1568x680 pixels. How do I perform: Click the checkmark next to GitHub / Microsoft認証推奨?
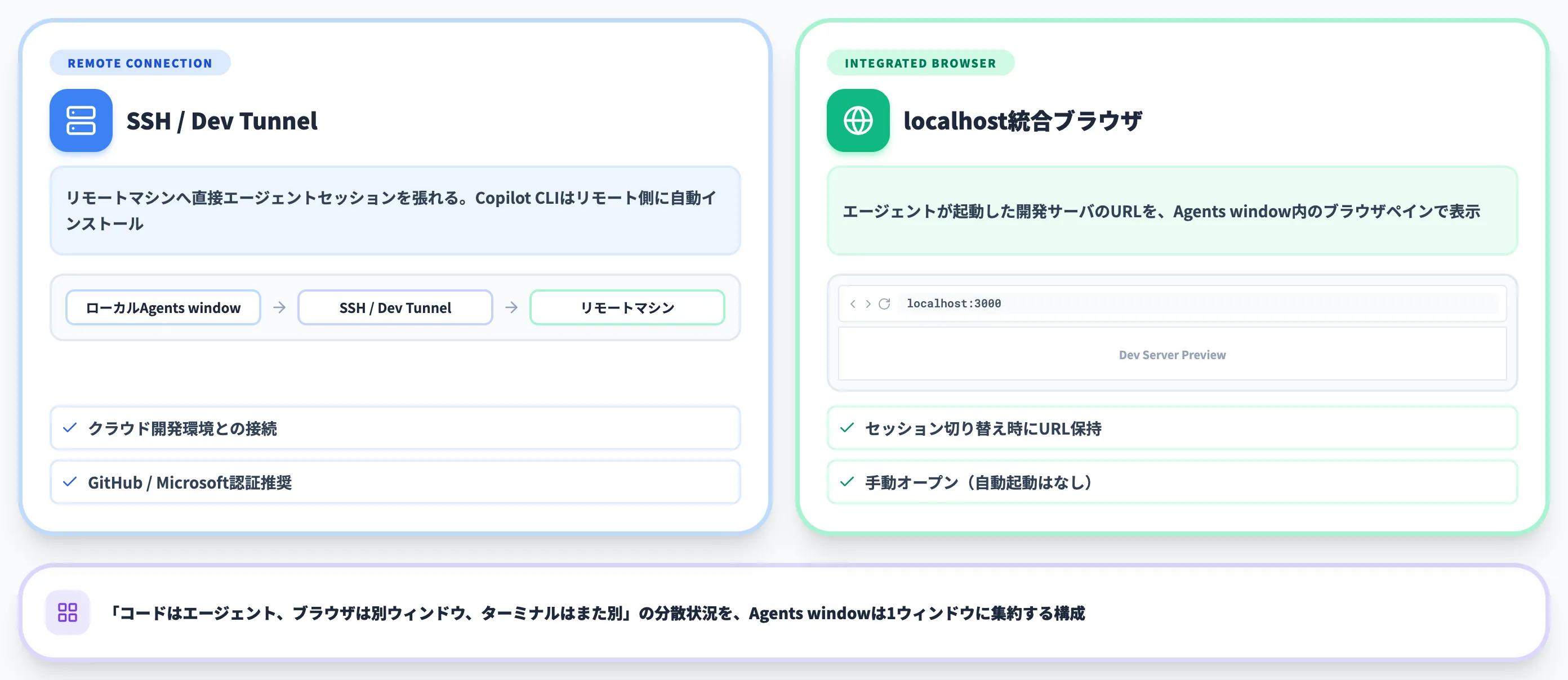pyautogui.click(x=70, y=482)
